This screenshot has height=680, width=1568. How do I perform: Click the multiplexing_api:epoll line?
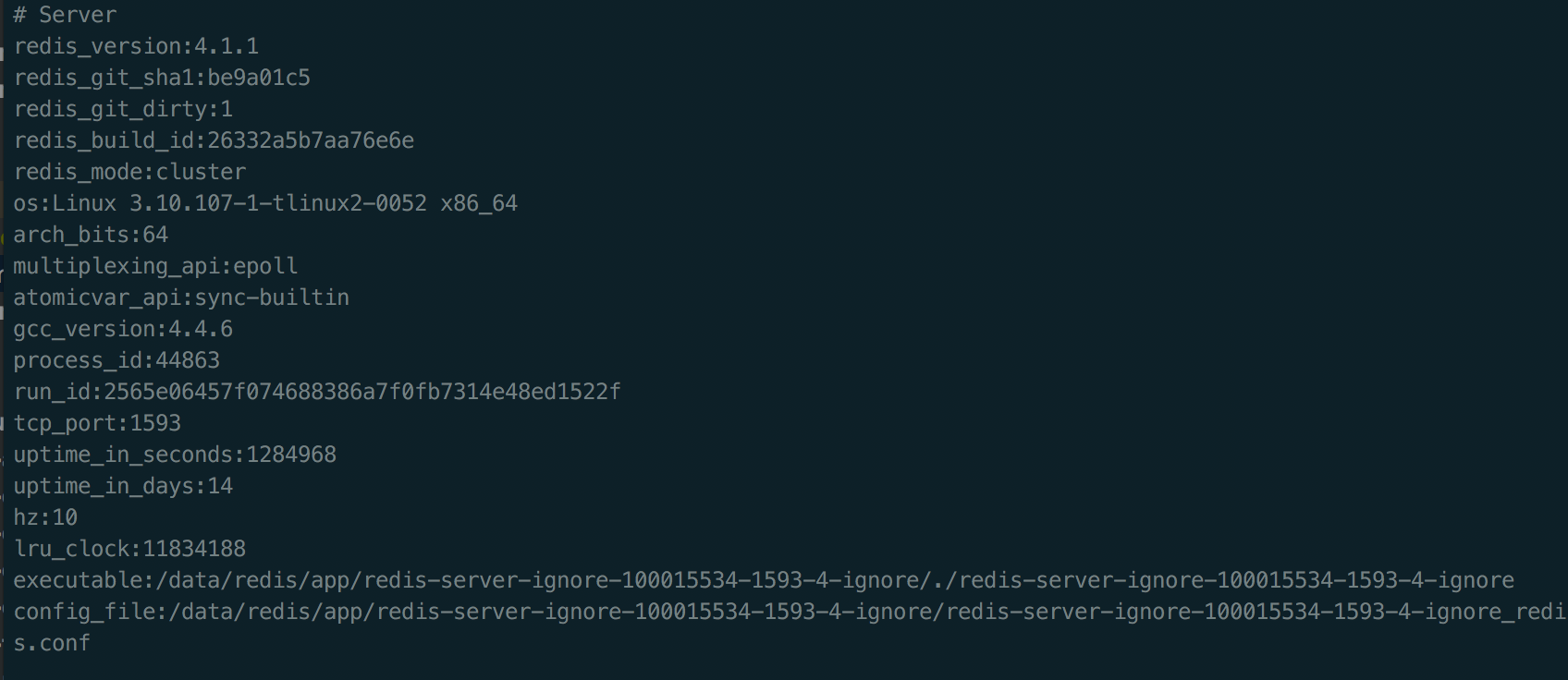click(x=155, y=266)
